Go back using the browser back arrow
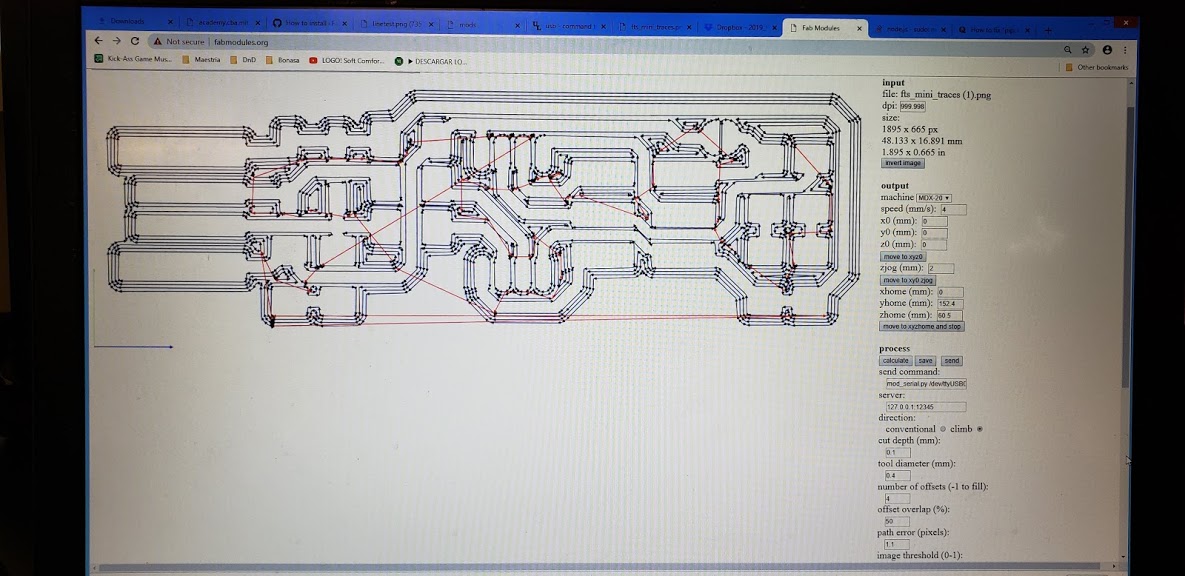The height and width of the screenshot is (576, 1185). 98,41
